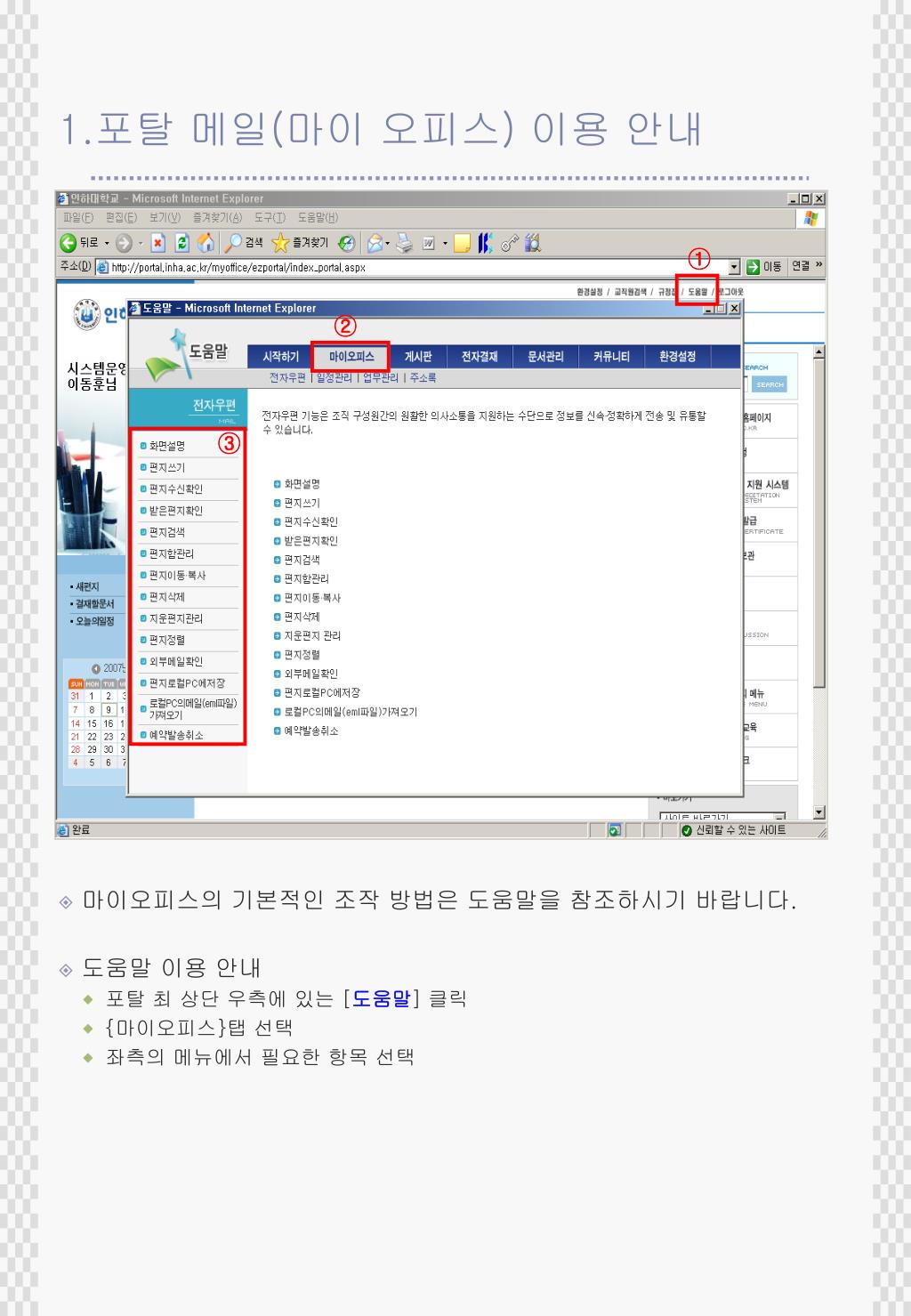Click the status bar privacy report icon
The image size is (911, 1316).
click(615, 831)
